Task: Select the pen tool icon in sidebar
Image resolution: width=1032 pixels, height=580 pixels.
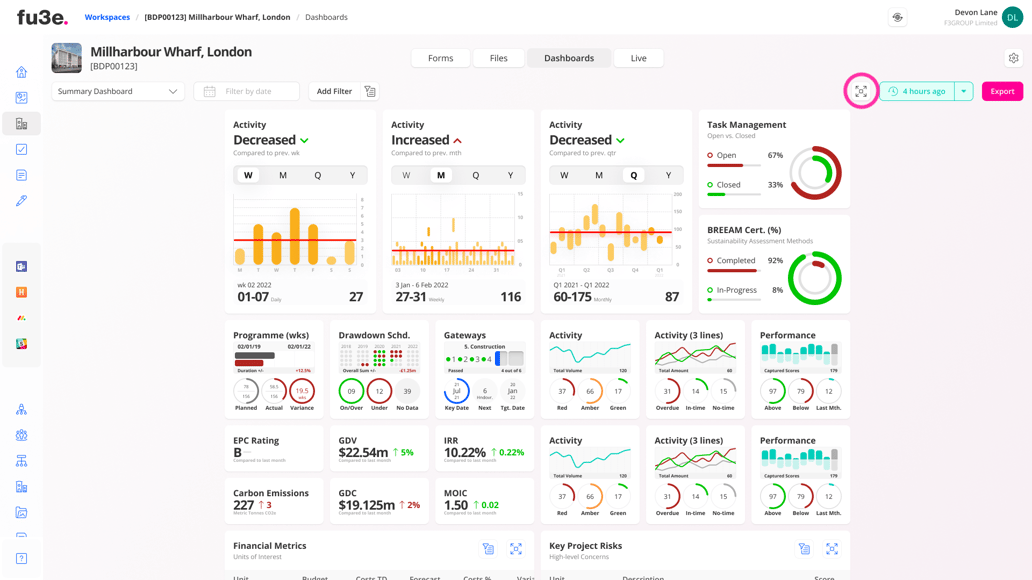Action: [x=21, y=201]
